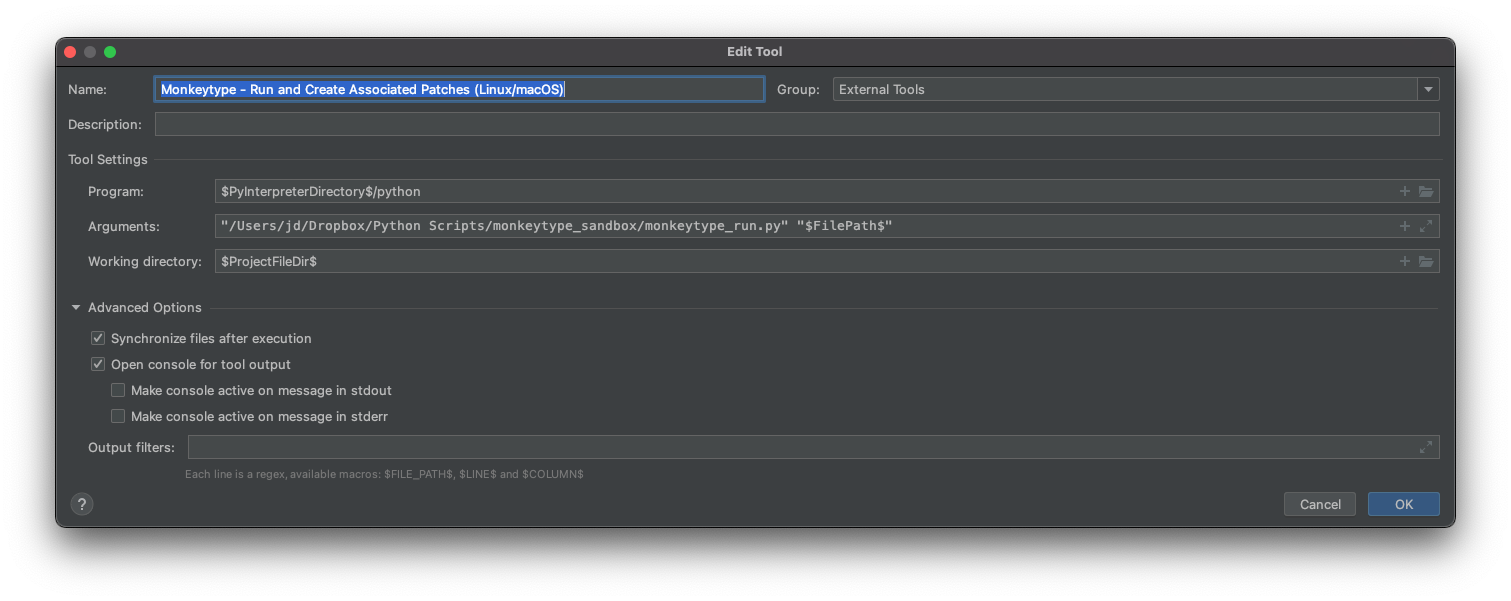Insert macro into Working directory field

(1405, 261)
